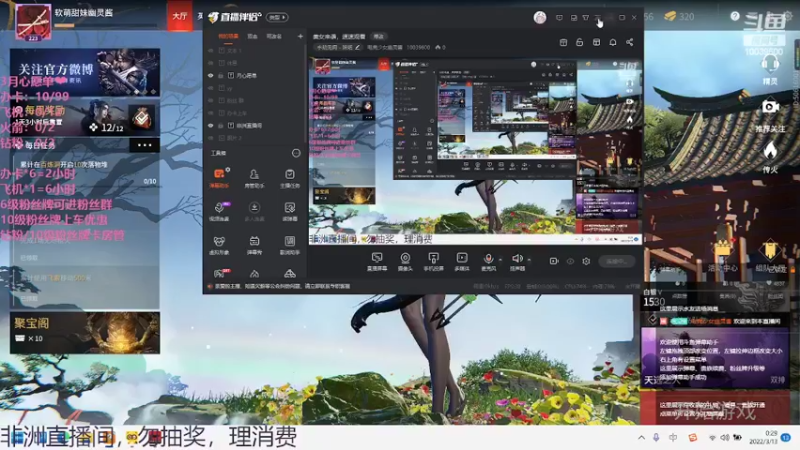Toggle visibility of second source row

tap(210, 63)
